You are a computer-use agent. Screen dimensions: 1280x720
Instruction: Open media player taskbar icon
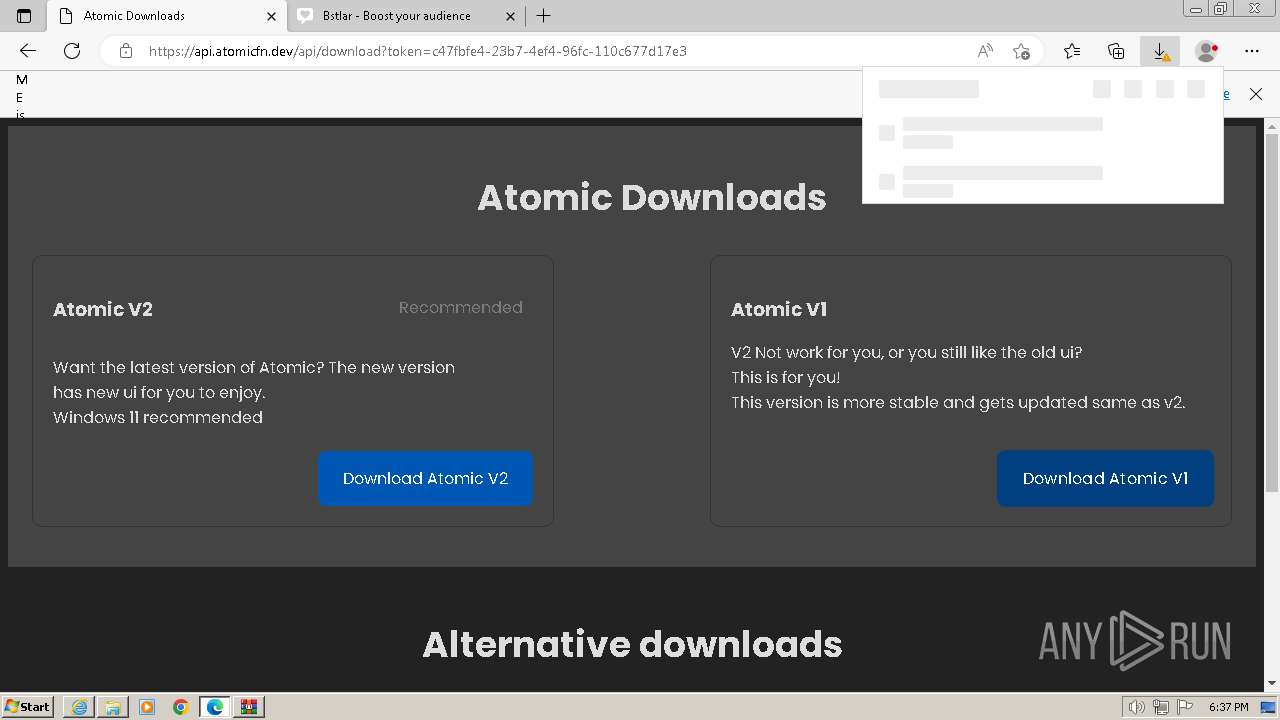(x=147, y=707)
